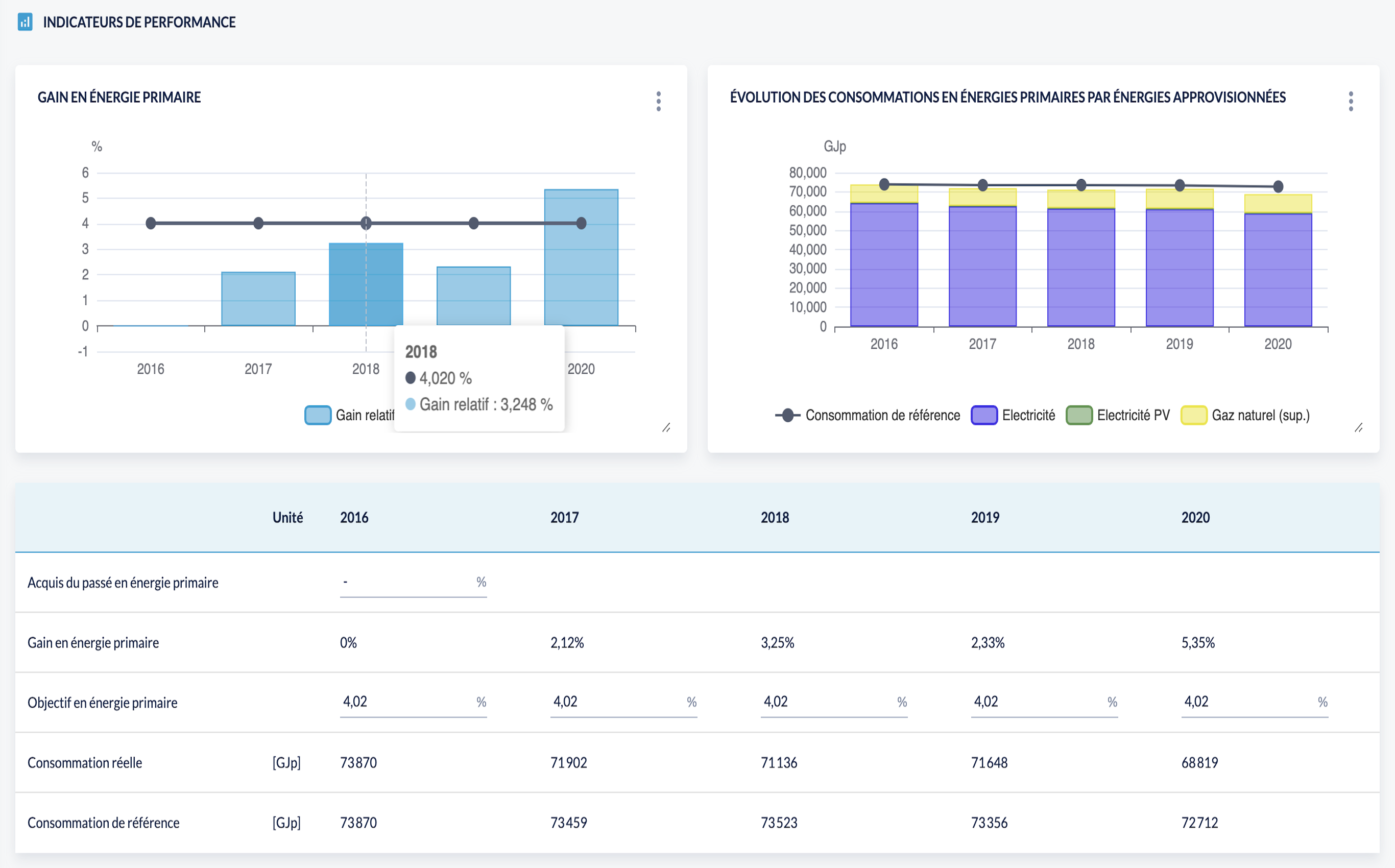Image resolution: width=1395 pixels, height=868 pixels.
Task: Click the 68819 Consommation réelle value
Action: click(x=1200, y=762)
